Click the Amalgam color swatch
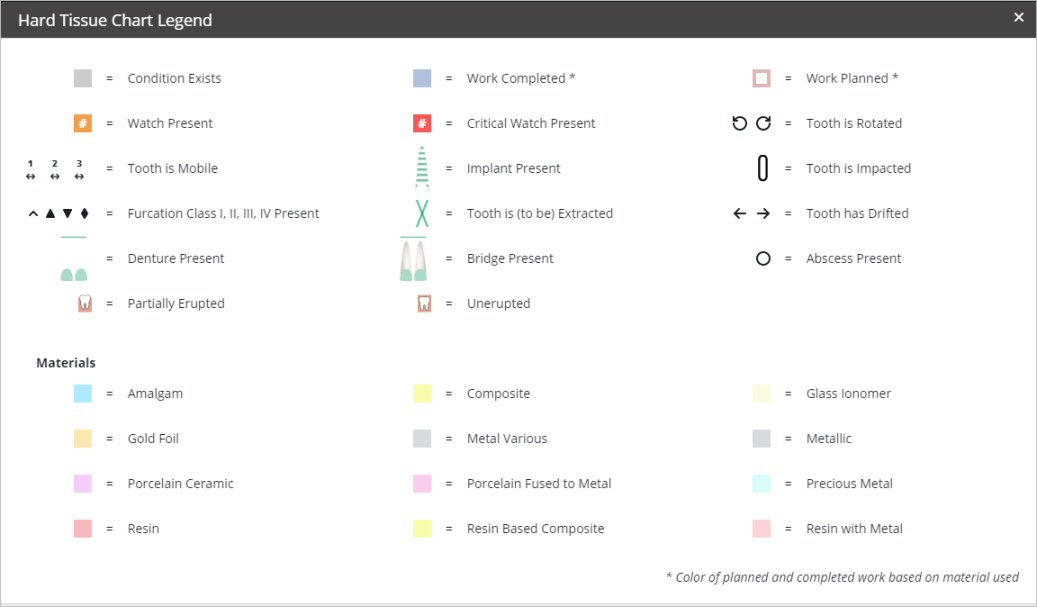 [x=82, y=393]
